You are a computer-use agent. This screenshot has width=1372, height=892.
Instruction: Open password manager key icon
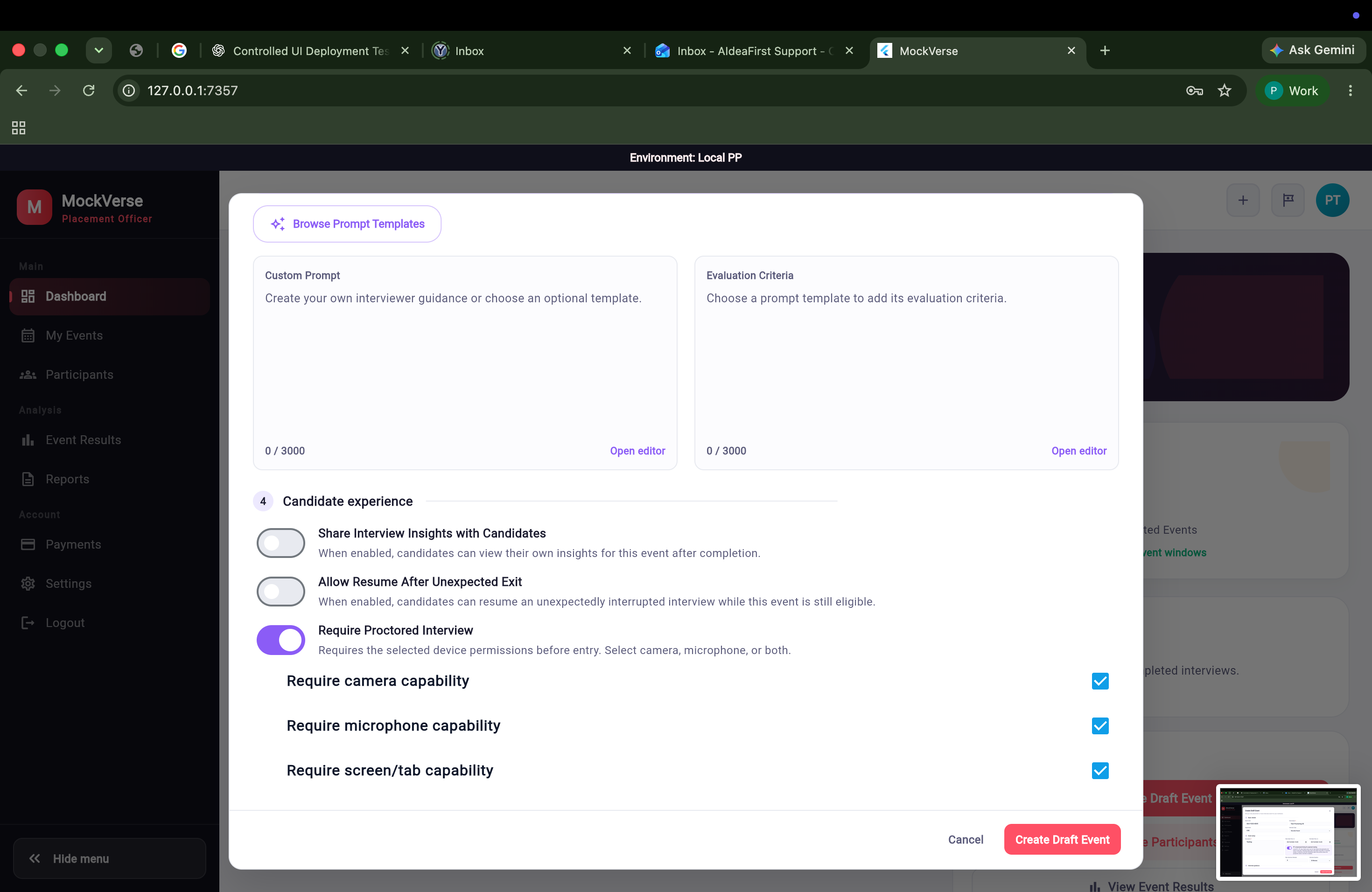pyautogui.click(x=1195, y=91)
